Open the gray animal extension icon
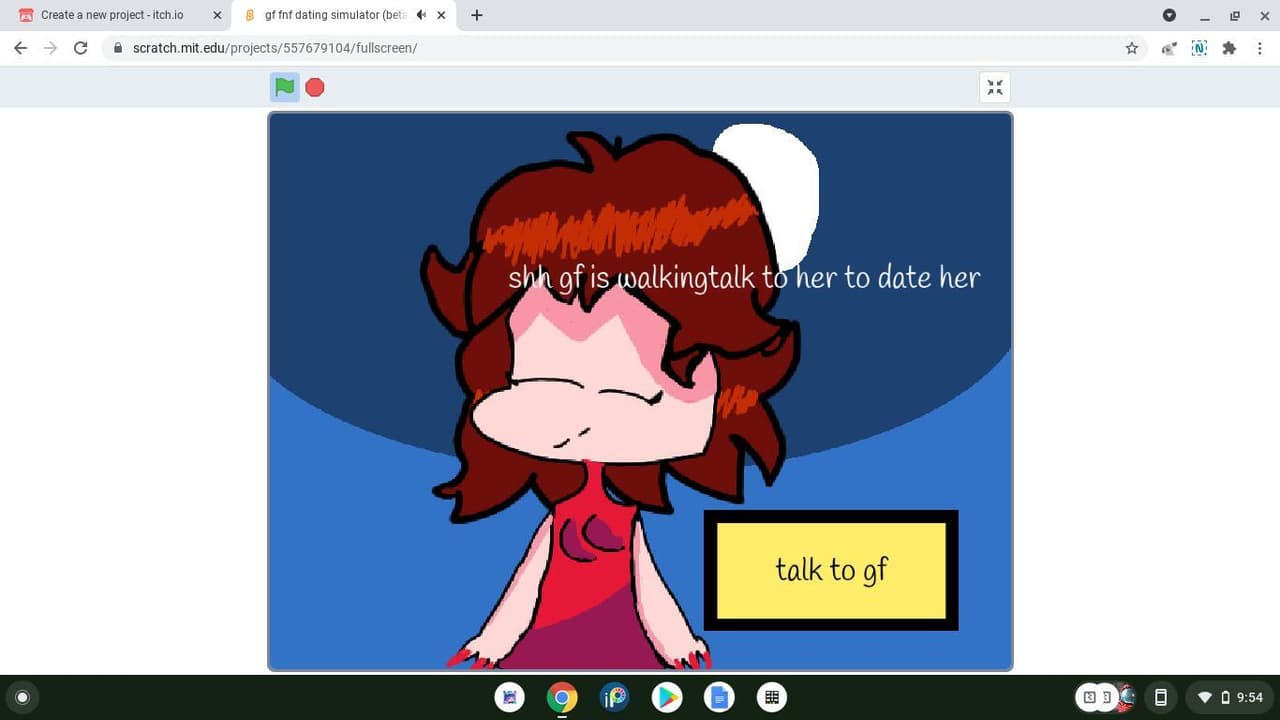1280x720 pixels. [x=1169, y=48]
